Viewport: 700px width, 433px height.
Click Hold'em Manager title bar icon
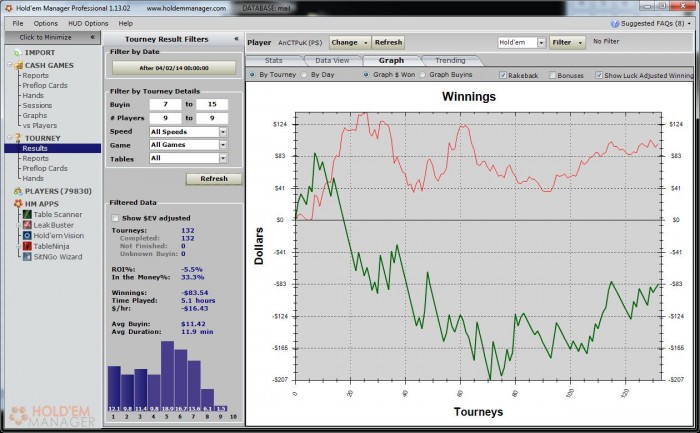(x=8, y=8)
